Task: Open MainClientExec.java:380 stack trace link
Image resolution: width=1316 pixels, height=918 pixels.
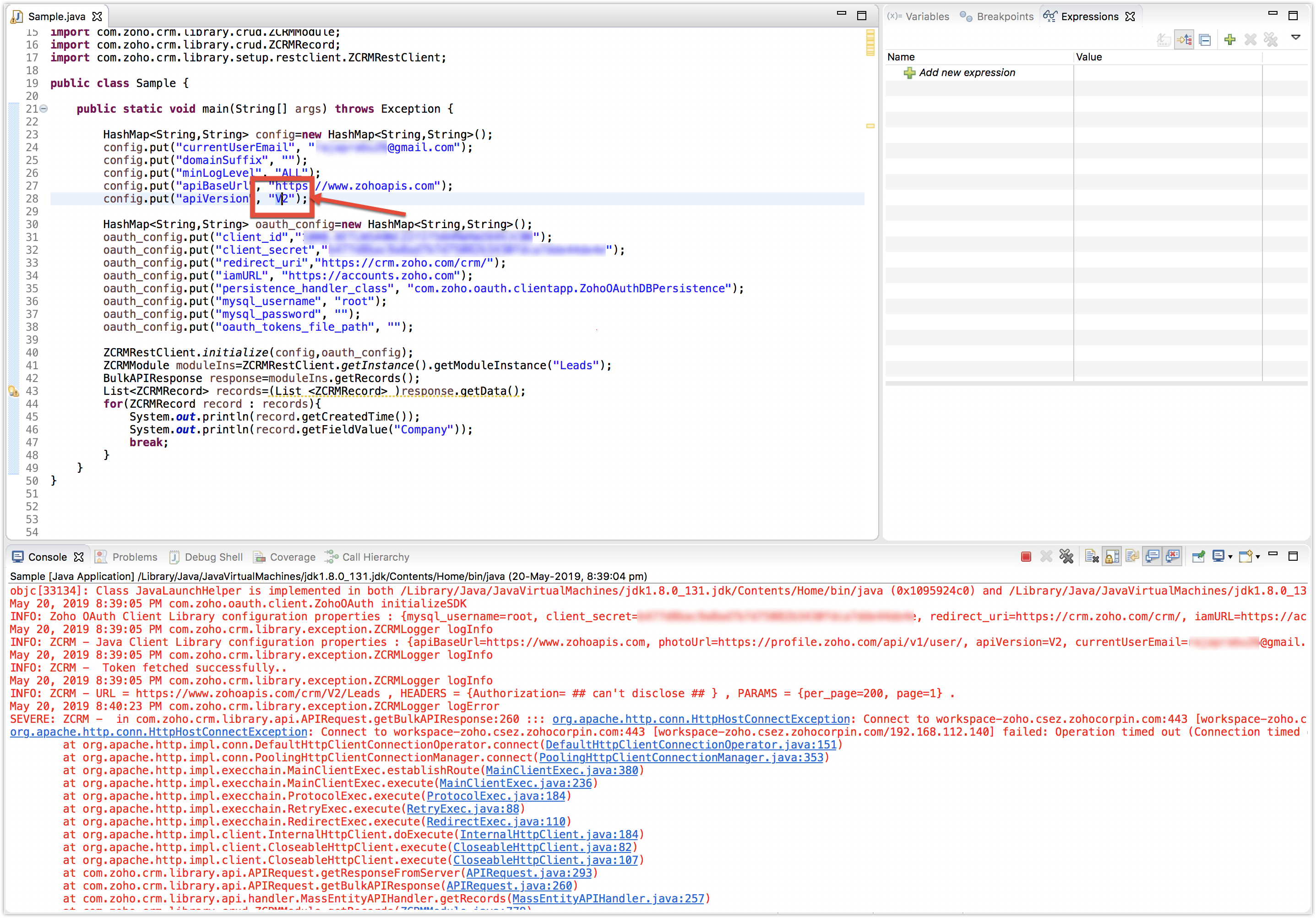Action: click(x=562, y=770)
